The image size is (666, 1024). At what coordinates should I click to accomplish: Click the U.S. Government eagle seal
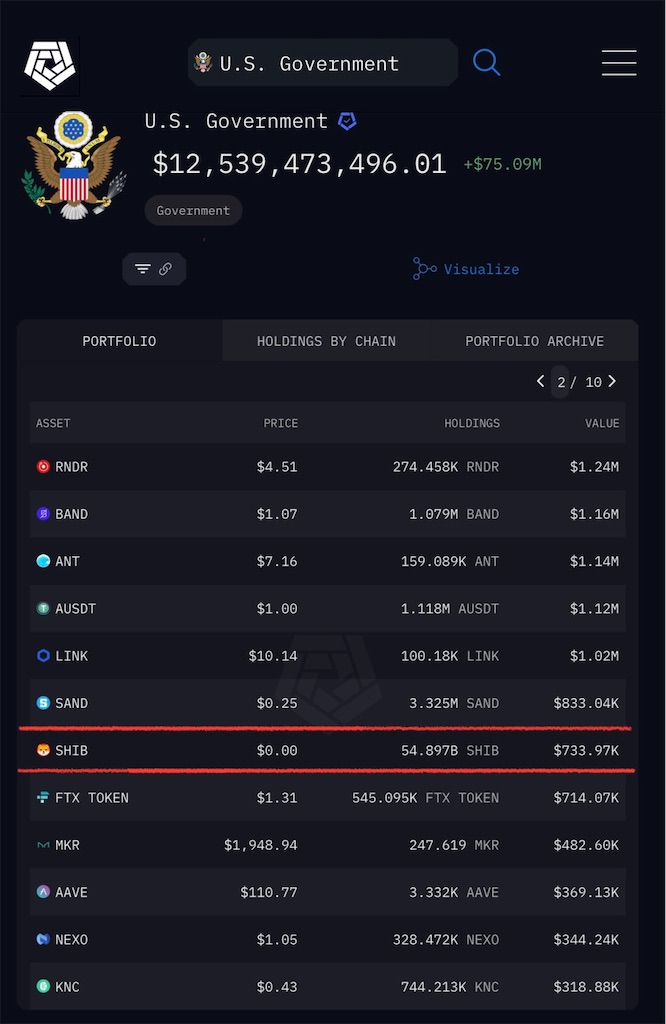pyautogui.click(x=74, y=165)
